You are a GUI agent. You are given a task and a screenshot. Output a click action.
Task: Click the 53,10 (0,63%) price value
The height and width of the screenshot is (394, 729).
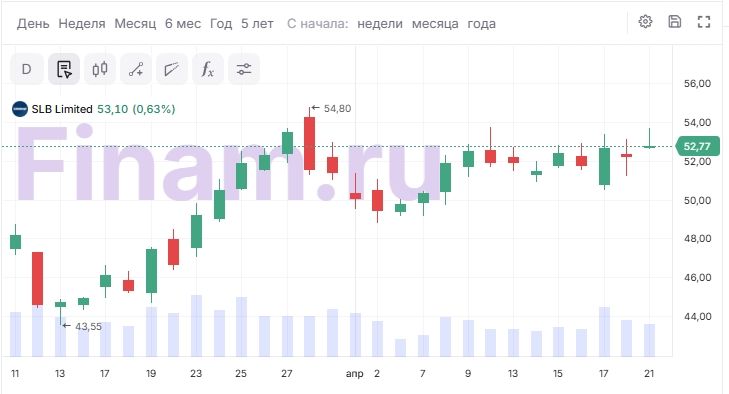(136, 109)
